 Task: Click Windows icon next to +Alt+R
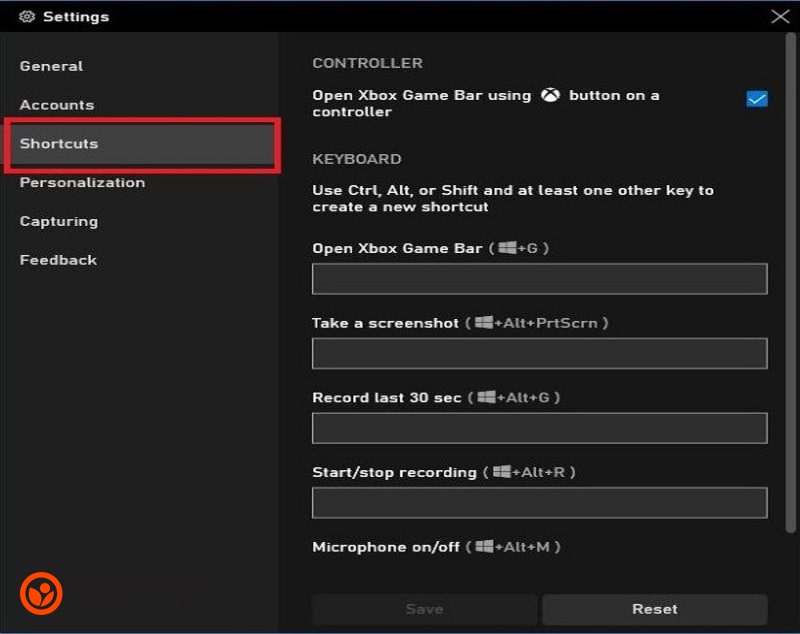pos(502,472)
